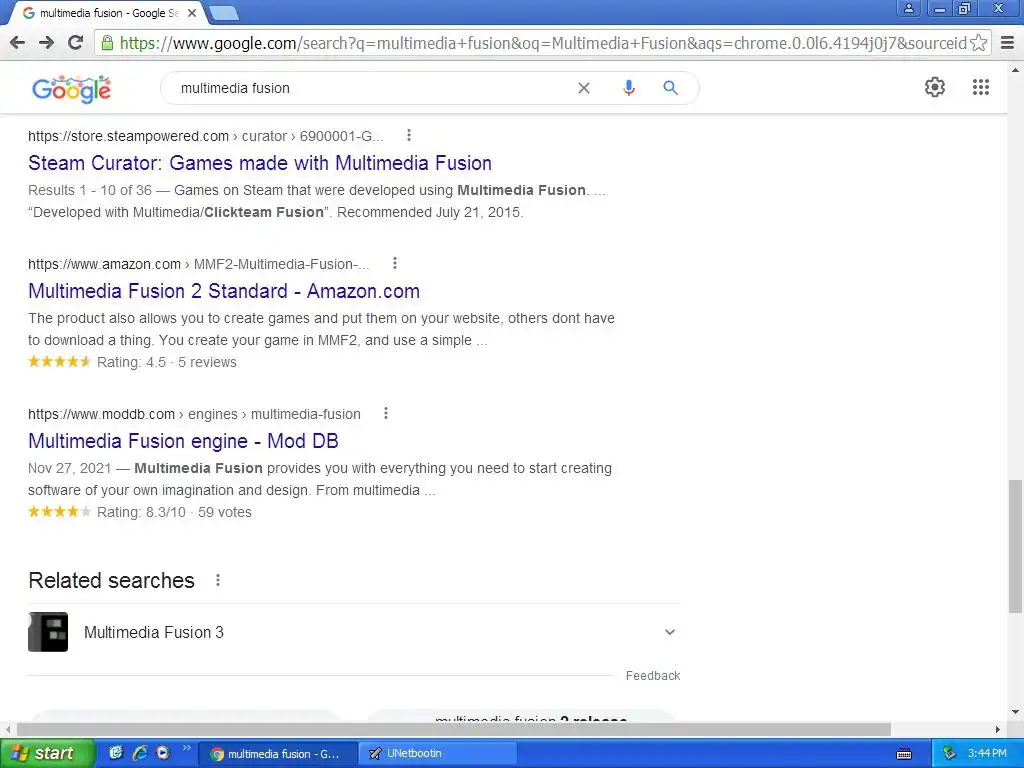Click the horizontal scrollbar right arrow
This screenshot has width=1024, height=768.
click(x=997, y=729)
